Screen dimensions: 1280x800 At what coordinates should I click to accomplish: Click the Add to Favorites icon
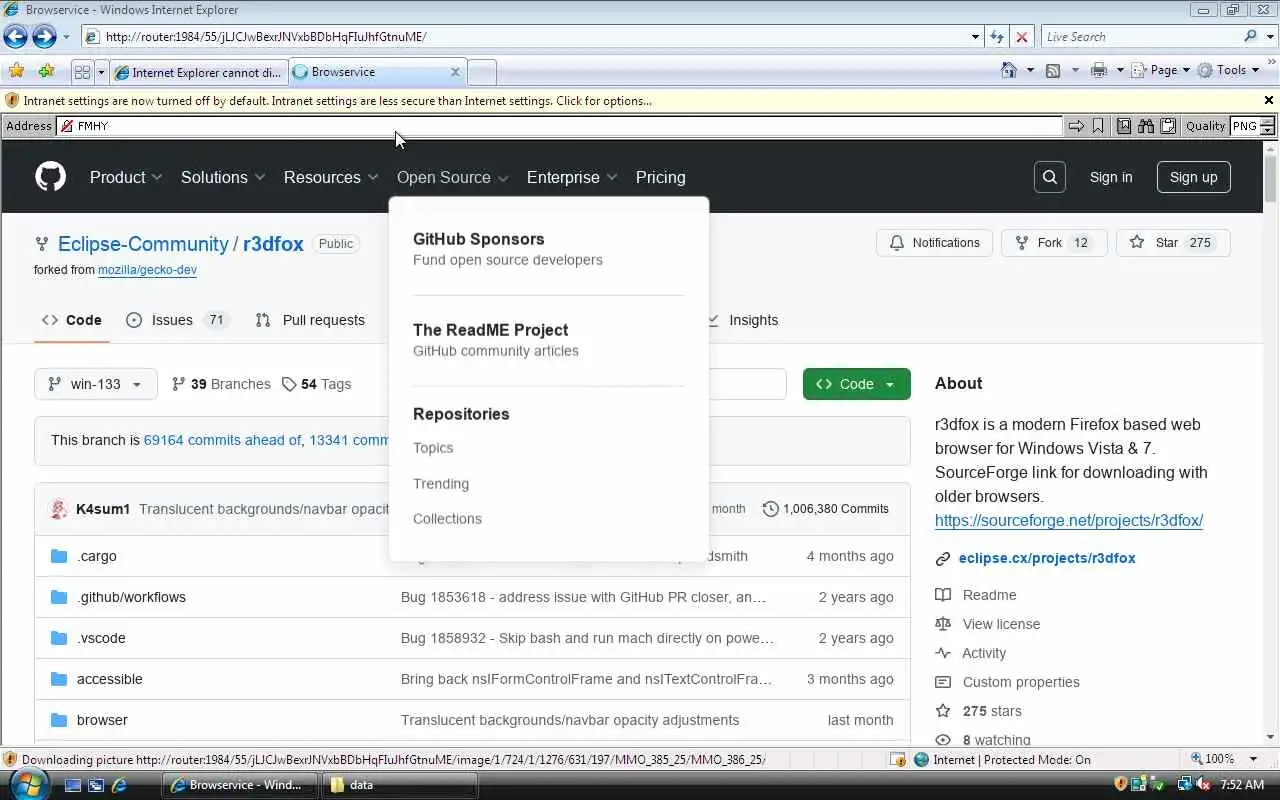[x=46, y=71]
